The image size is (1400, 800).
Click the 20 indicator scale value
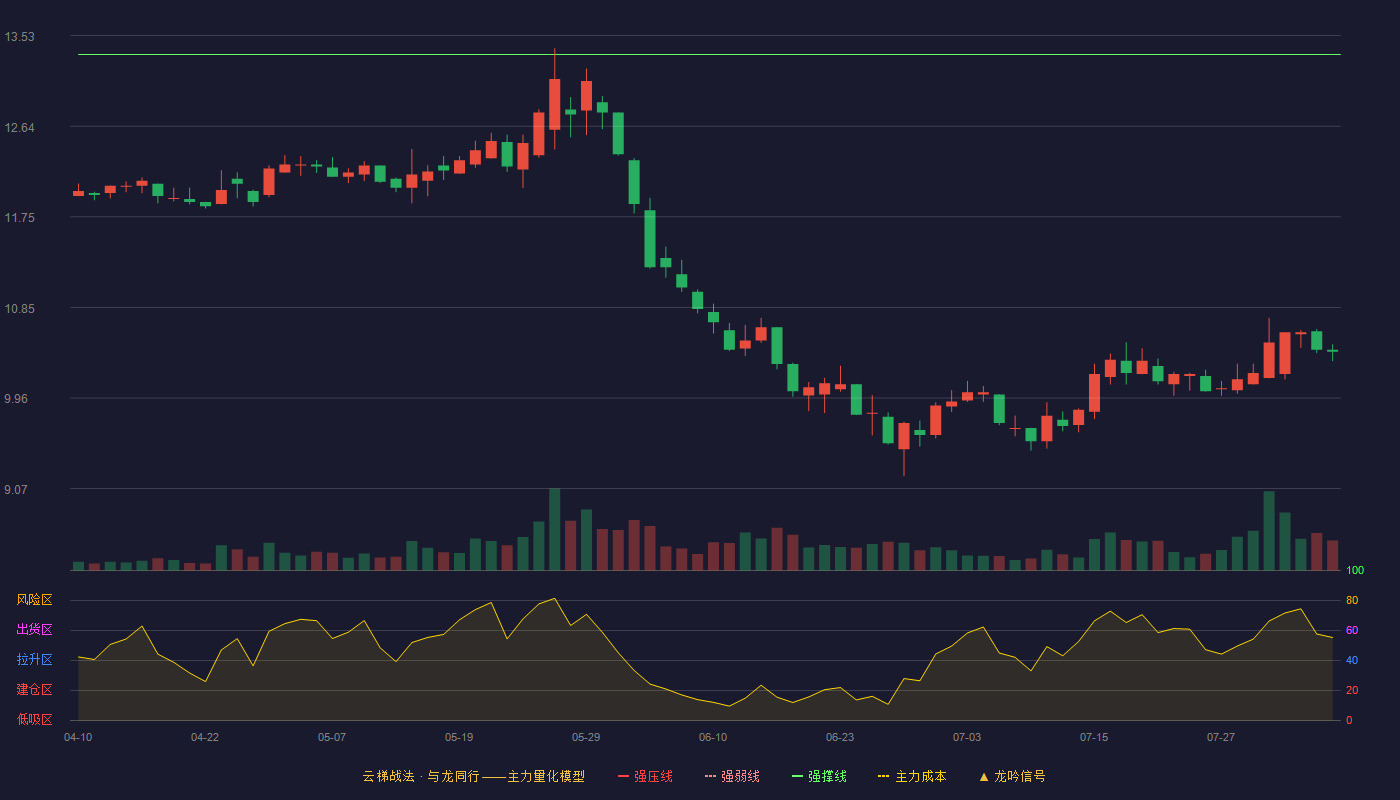pos(1352,690)
